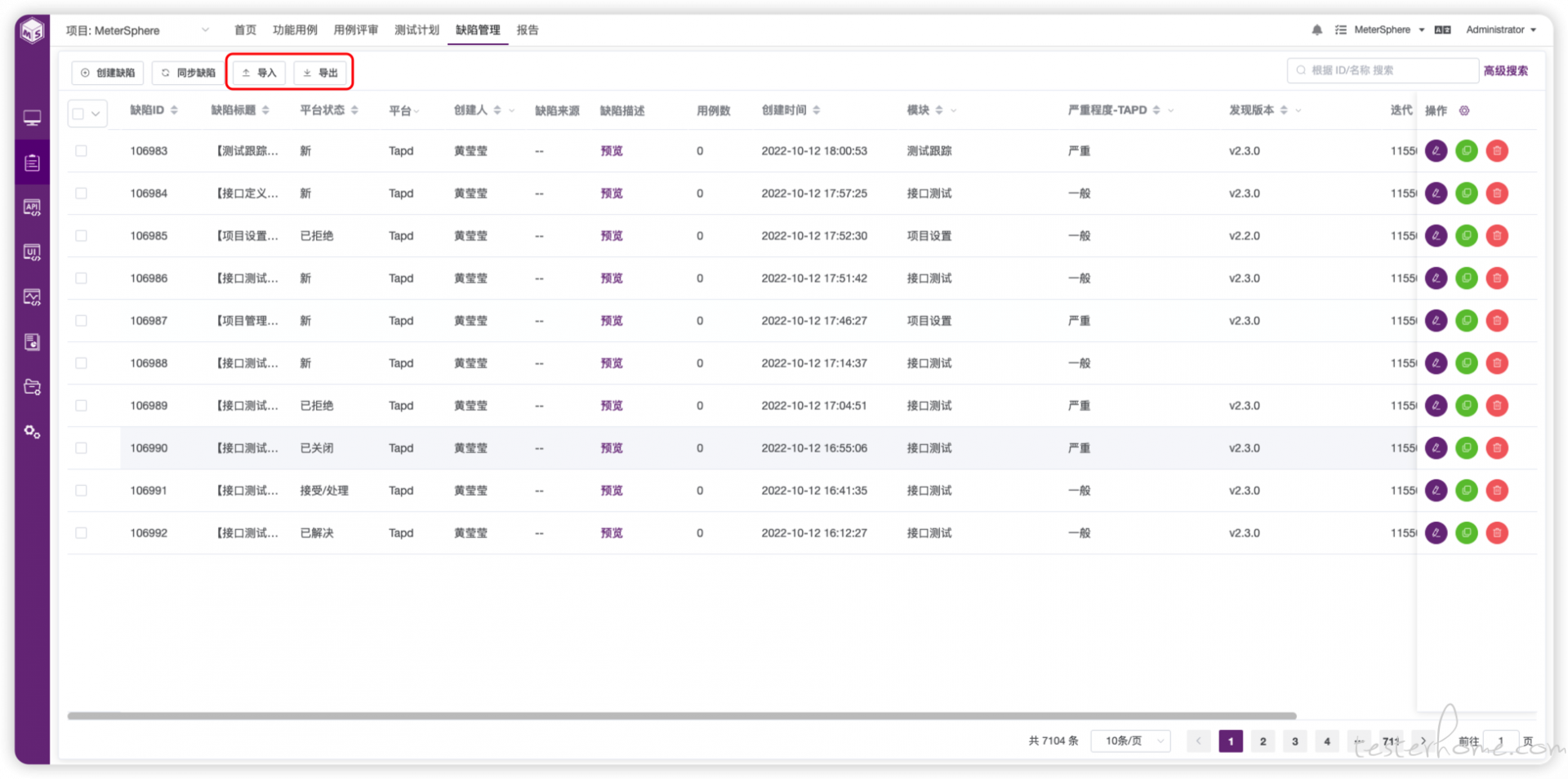
Task: Click the notification bell icon
Action: (x=1316, y=30)
